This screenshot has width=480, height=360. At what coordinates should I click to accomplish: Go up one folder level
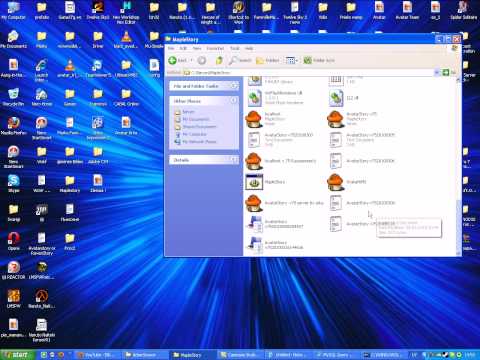tap(219, 60)
